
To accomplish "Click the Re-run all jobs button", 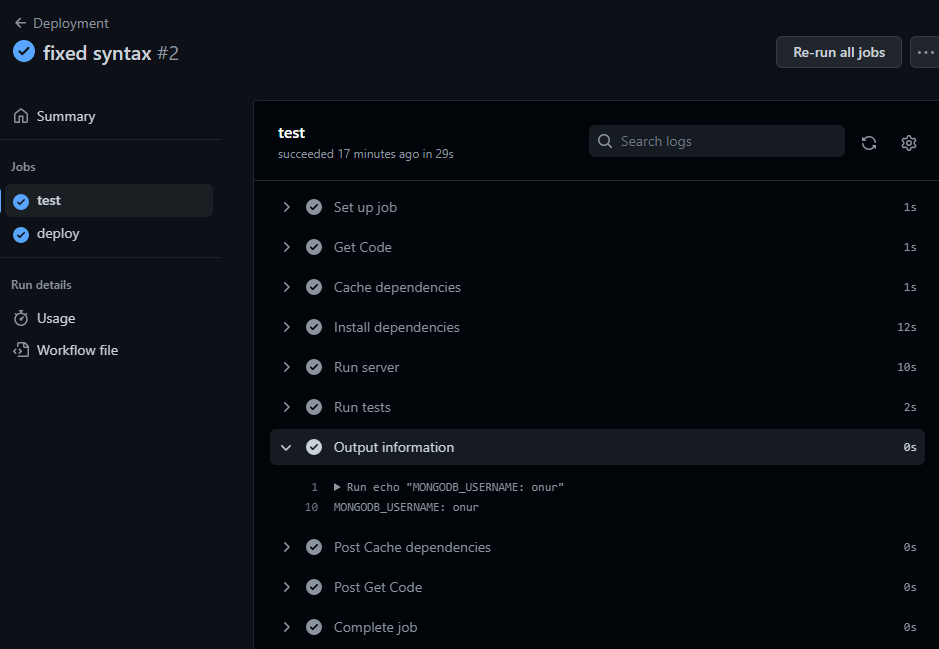I will pyautogui.click(x=837, y=52).
